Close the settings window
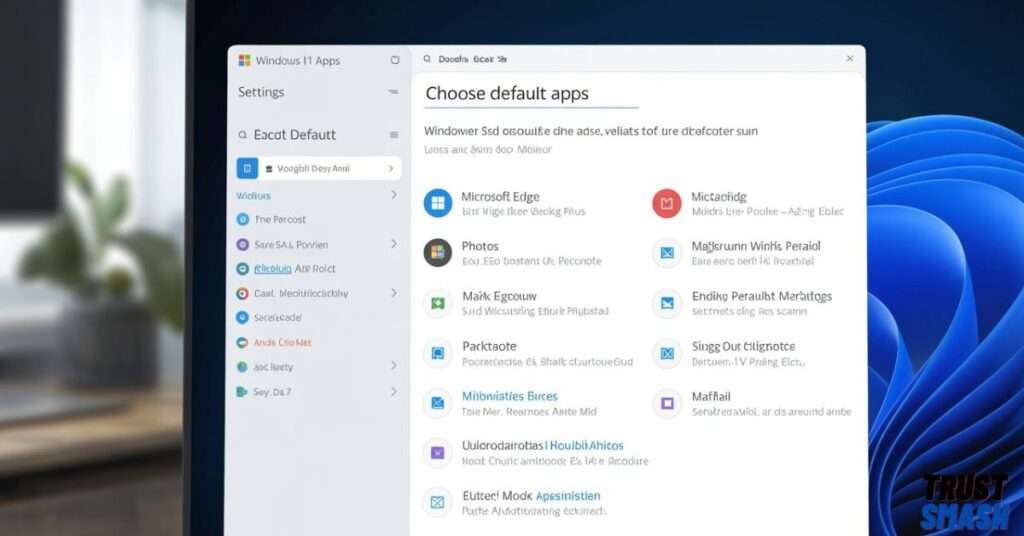 850,58
